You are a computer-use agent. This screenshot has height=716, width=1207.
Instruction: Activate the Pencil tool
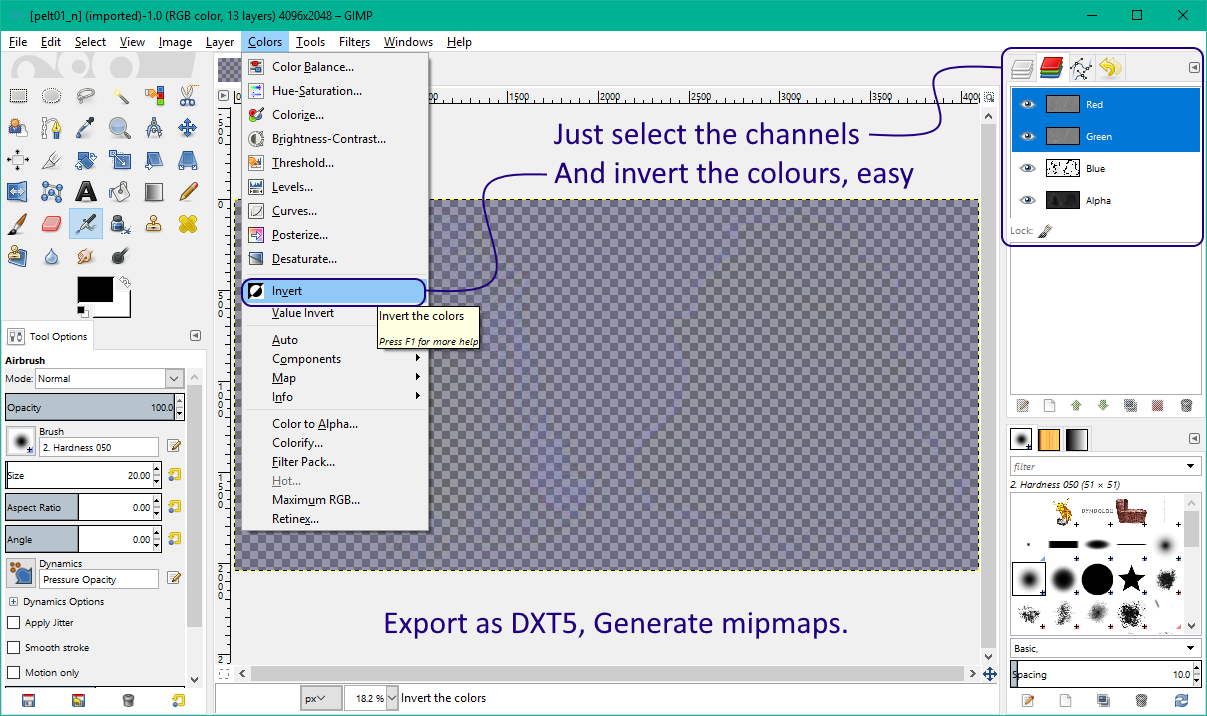pyautogui.click(x=188, y=192)
